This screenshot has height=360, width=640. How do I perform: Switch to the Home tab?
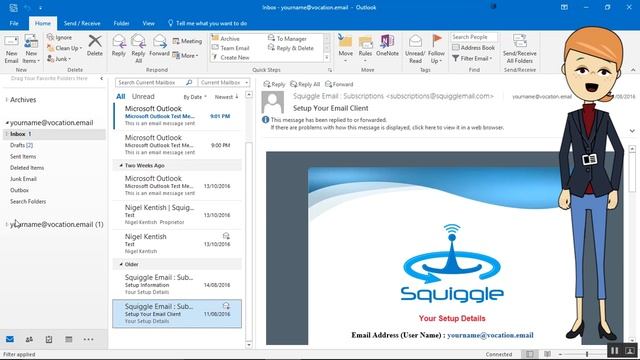(x=43, y=23)
